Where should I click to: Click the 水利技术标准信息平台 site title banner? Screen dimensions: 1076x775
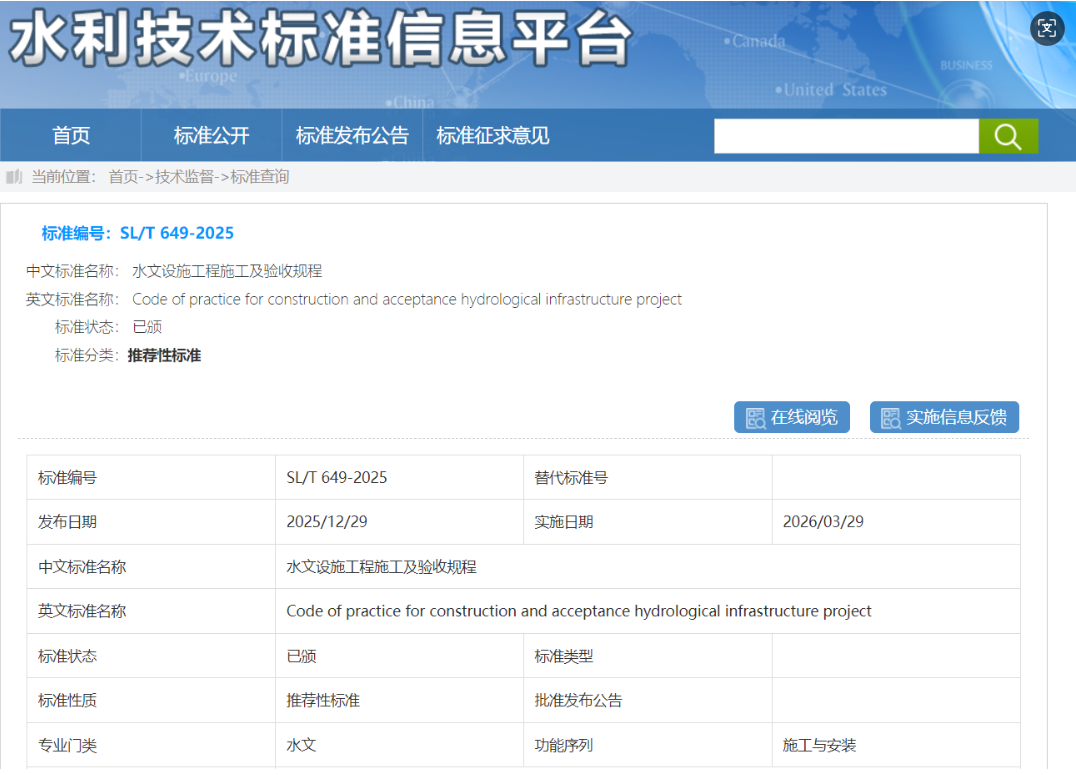tap(322, 42)
